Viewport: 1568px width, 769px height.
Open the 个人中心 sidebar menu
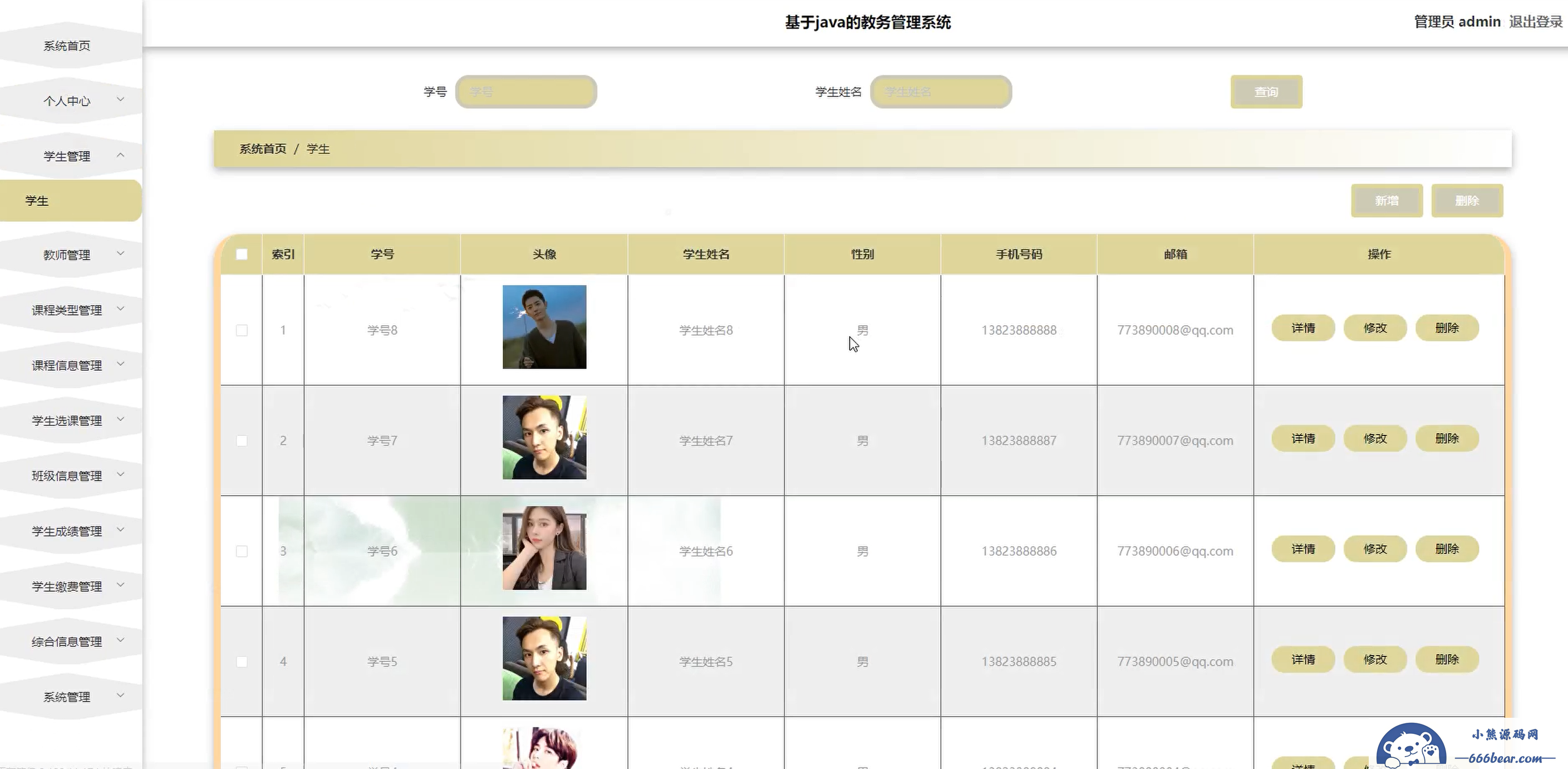pos(67,101)
